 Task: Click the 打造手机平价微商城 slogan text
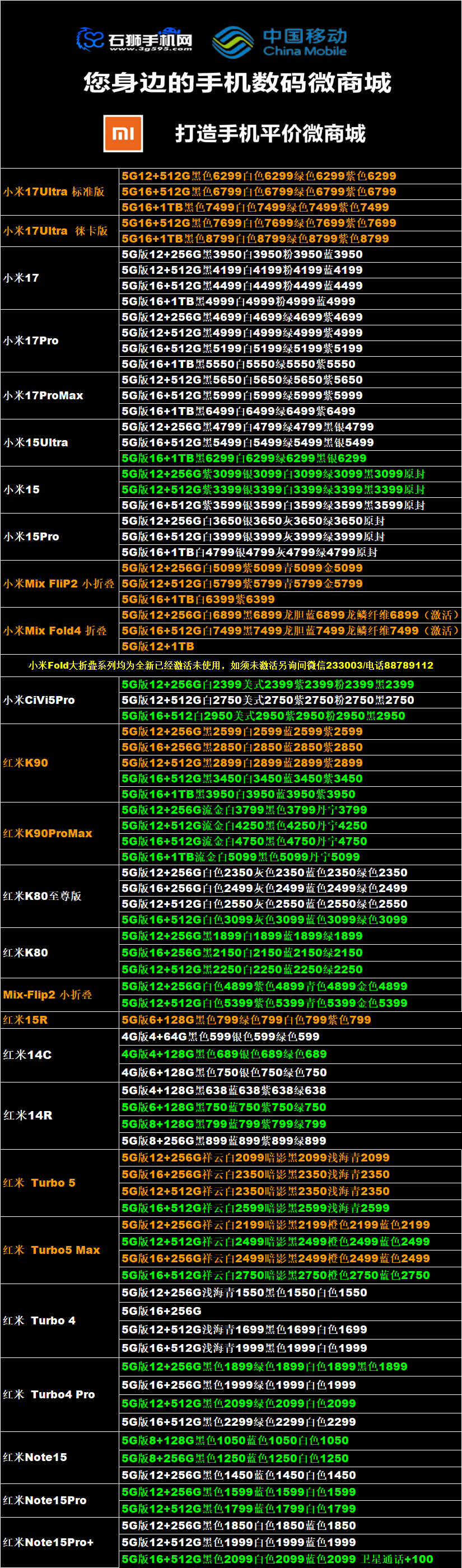click(270, 133)
